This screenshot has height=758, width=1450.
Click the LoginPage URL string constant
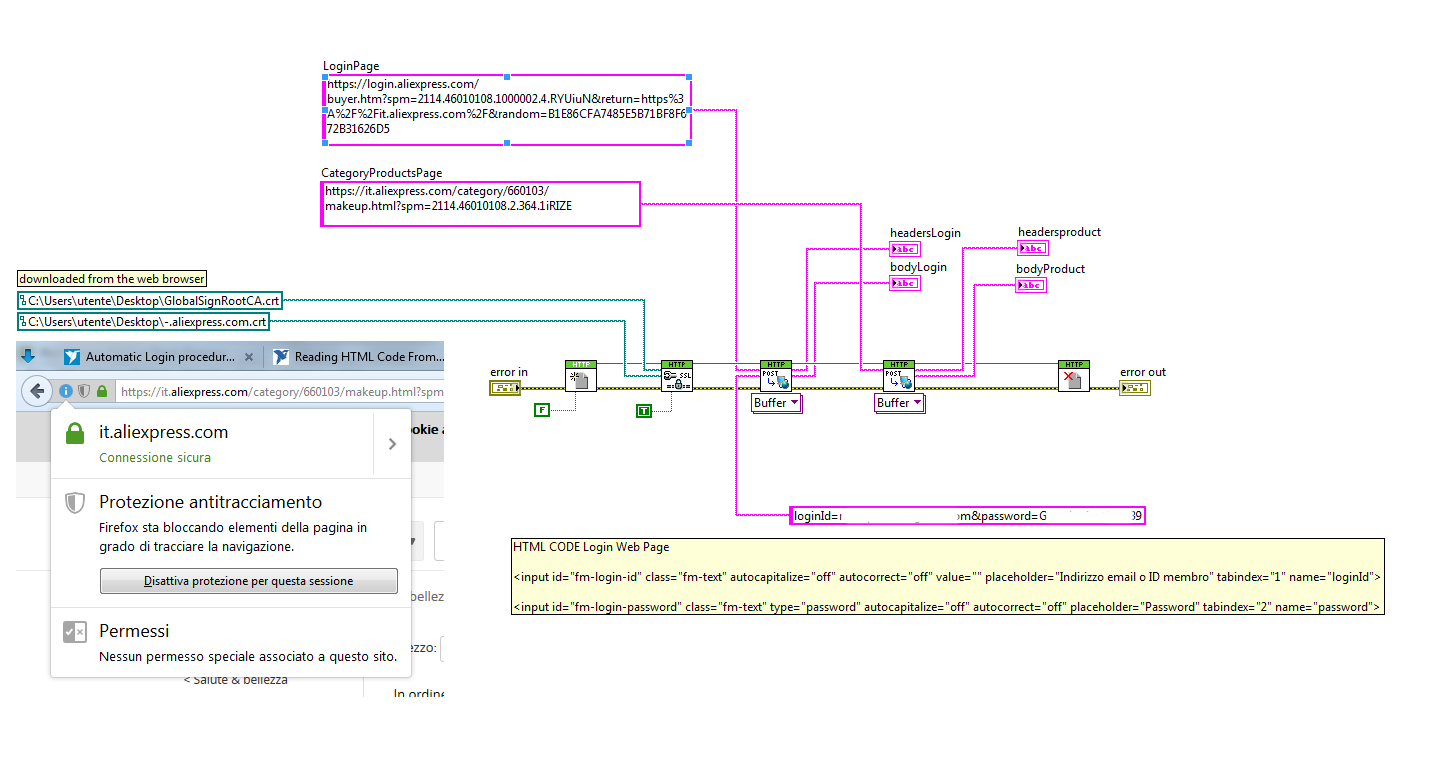[x=506, y=109]
